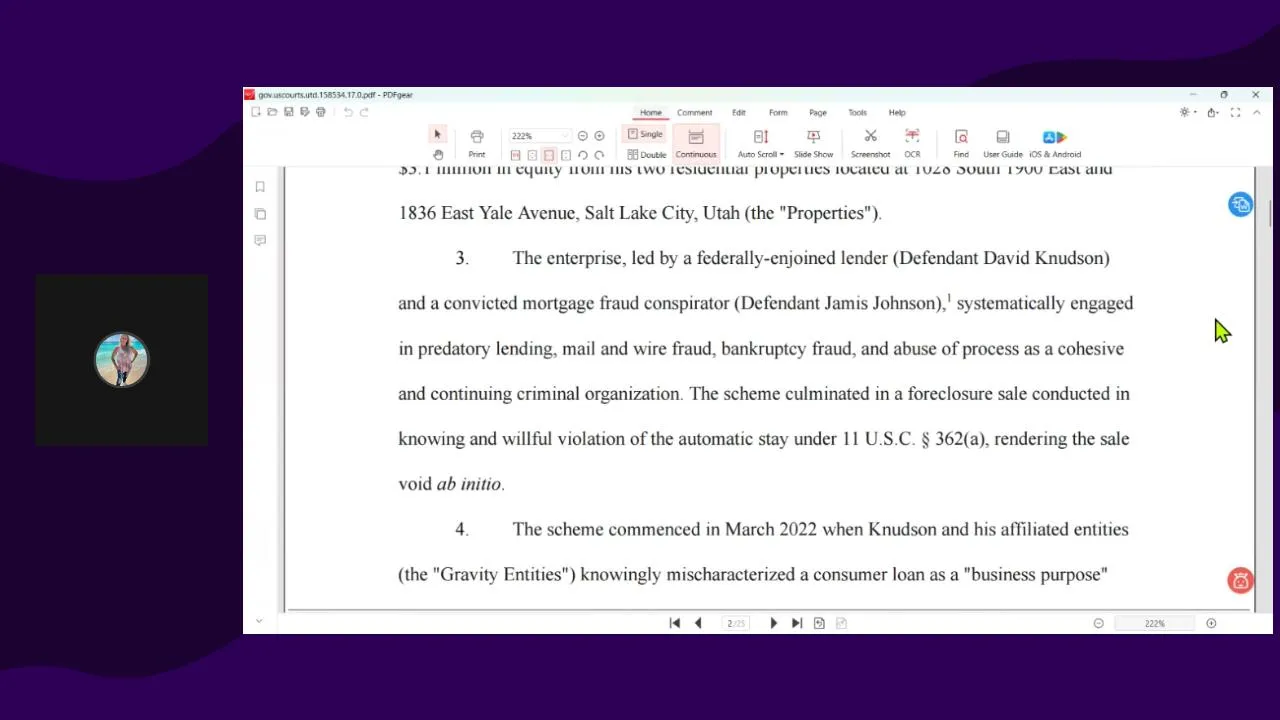Click the blue translate floating button
The image size is (1280, 720).
pos(1240,204)
